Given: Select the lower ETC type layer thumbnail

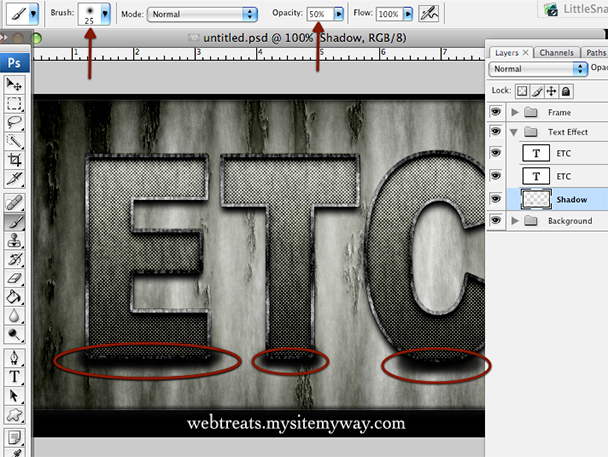Looking at the screenshot, I should click(536, 176).
